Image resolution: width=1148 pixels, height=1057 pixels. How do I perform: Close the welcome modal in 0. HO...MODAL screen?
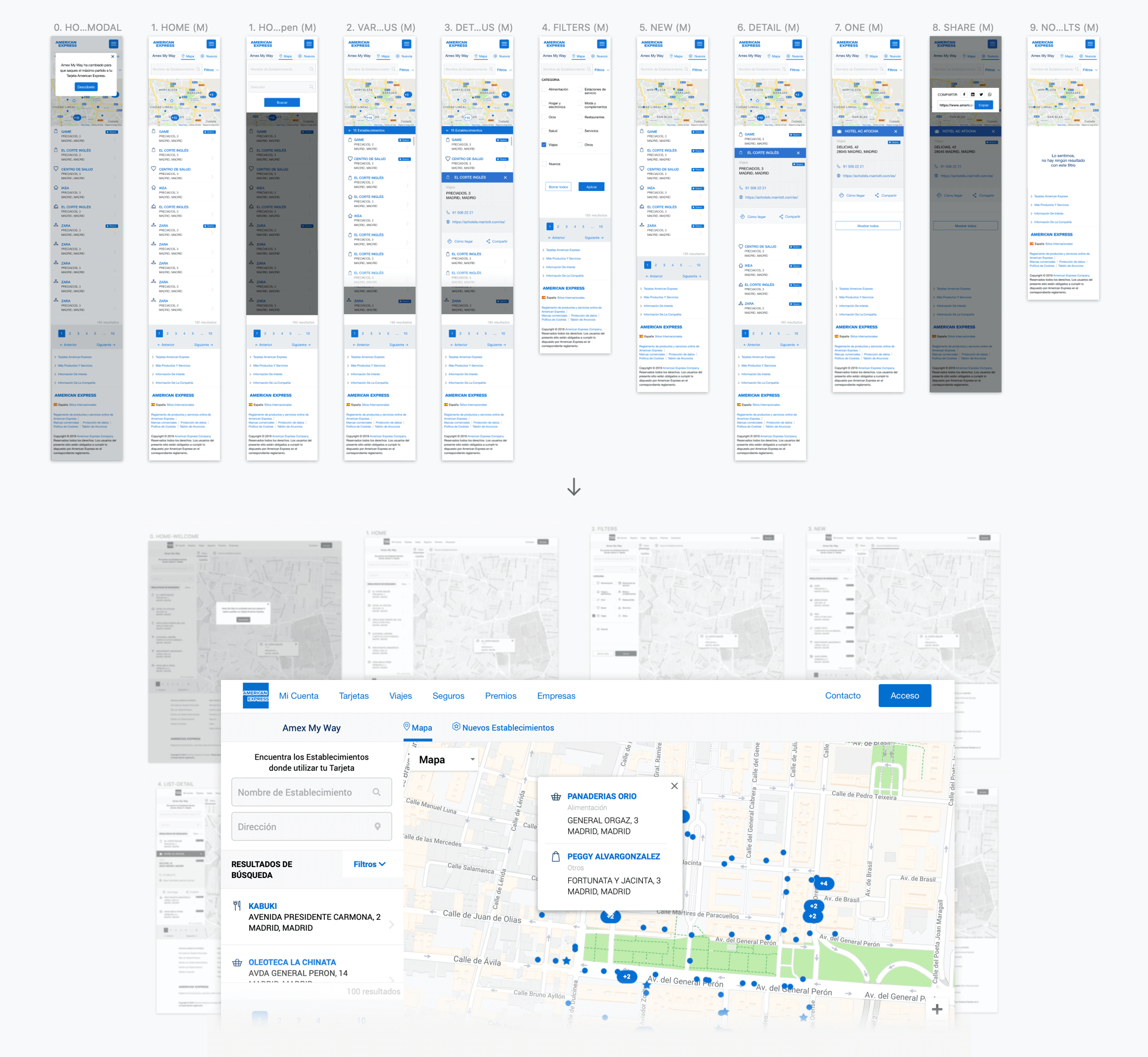pyautogui.click(x=113, y=56)
